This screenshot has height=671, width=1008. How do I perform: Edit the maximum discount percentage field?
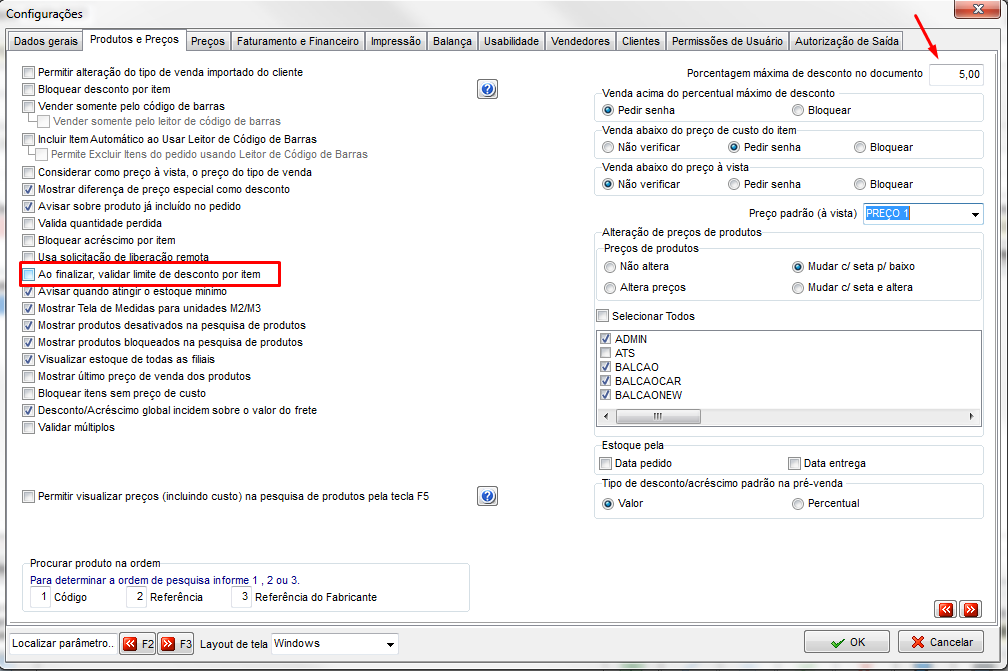click(956, 74)
